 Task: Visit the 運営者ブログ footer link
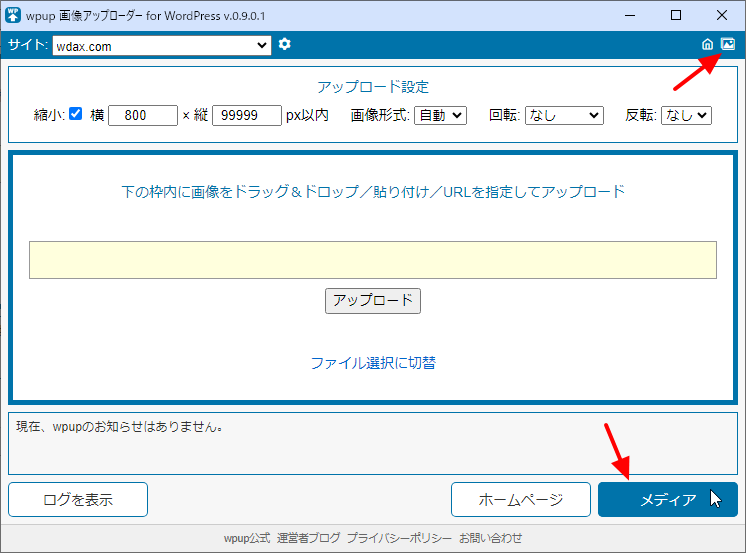point(308,538)
